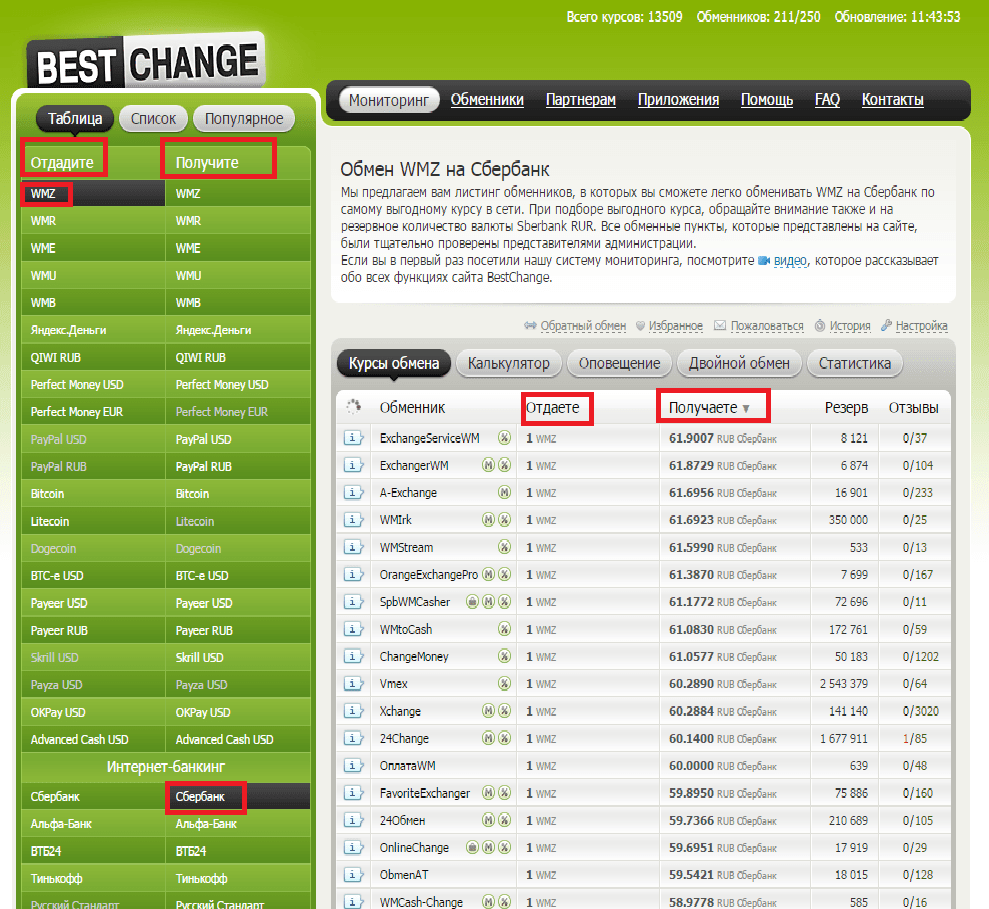This screenshot has height=909, width=989.
Task: Open info icon for OnlineChange row
Action: click(x=353, y=847)
